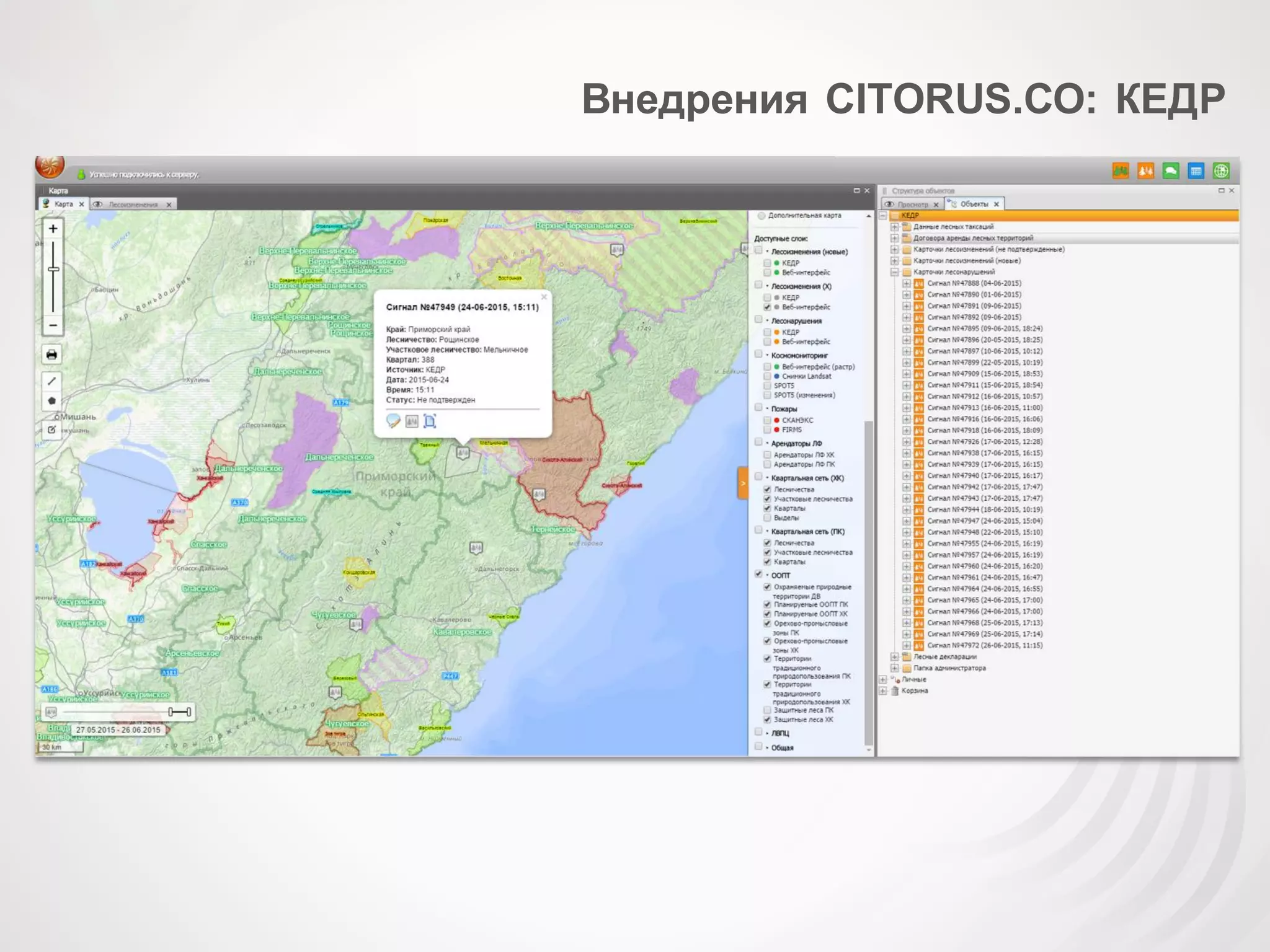
Task: Select the polygon drawing tool
Action: click(52, 401)
